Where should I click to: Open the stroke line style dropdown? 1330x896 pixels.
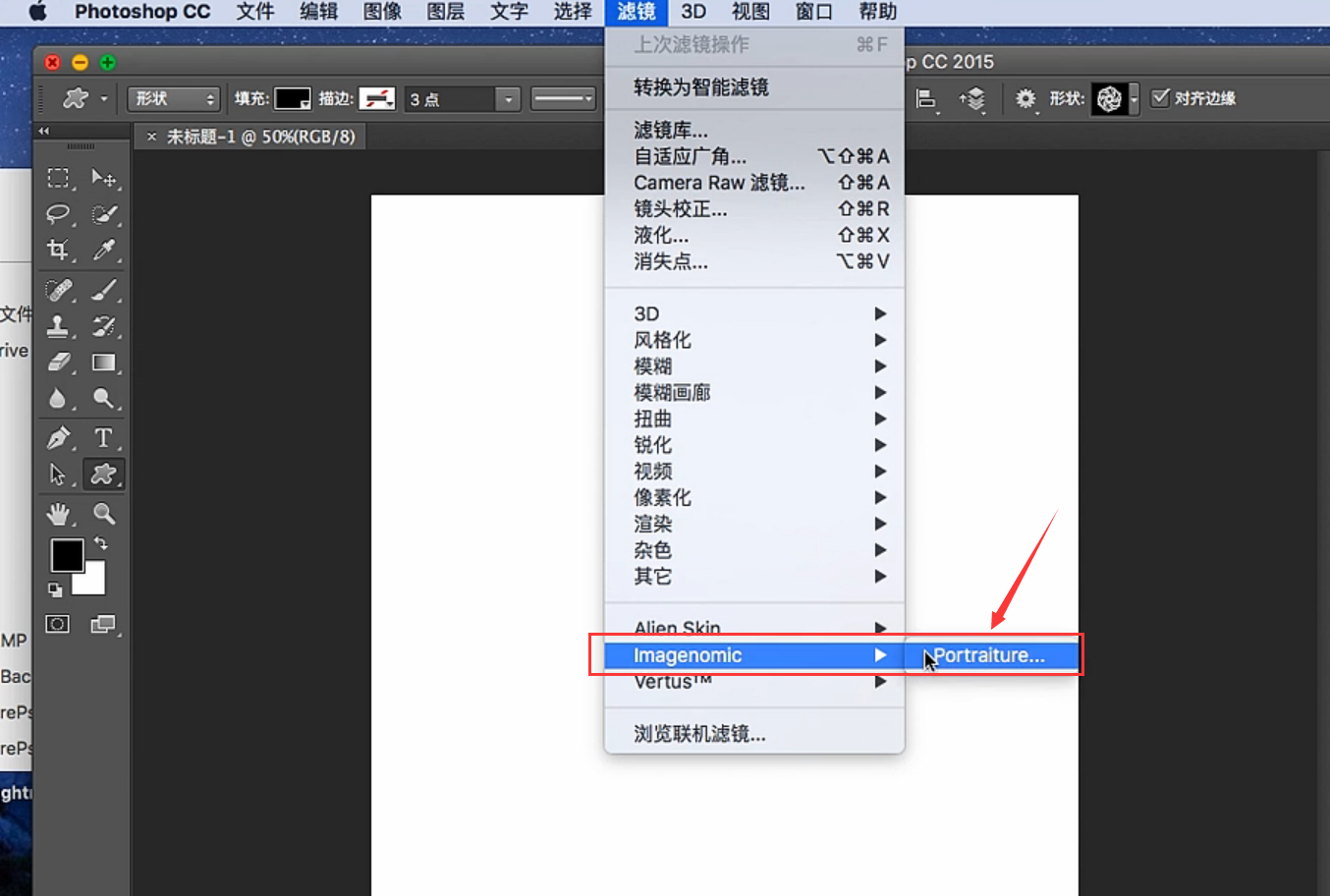click(x=563, y=98)
